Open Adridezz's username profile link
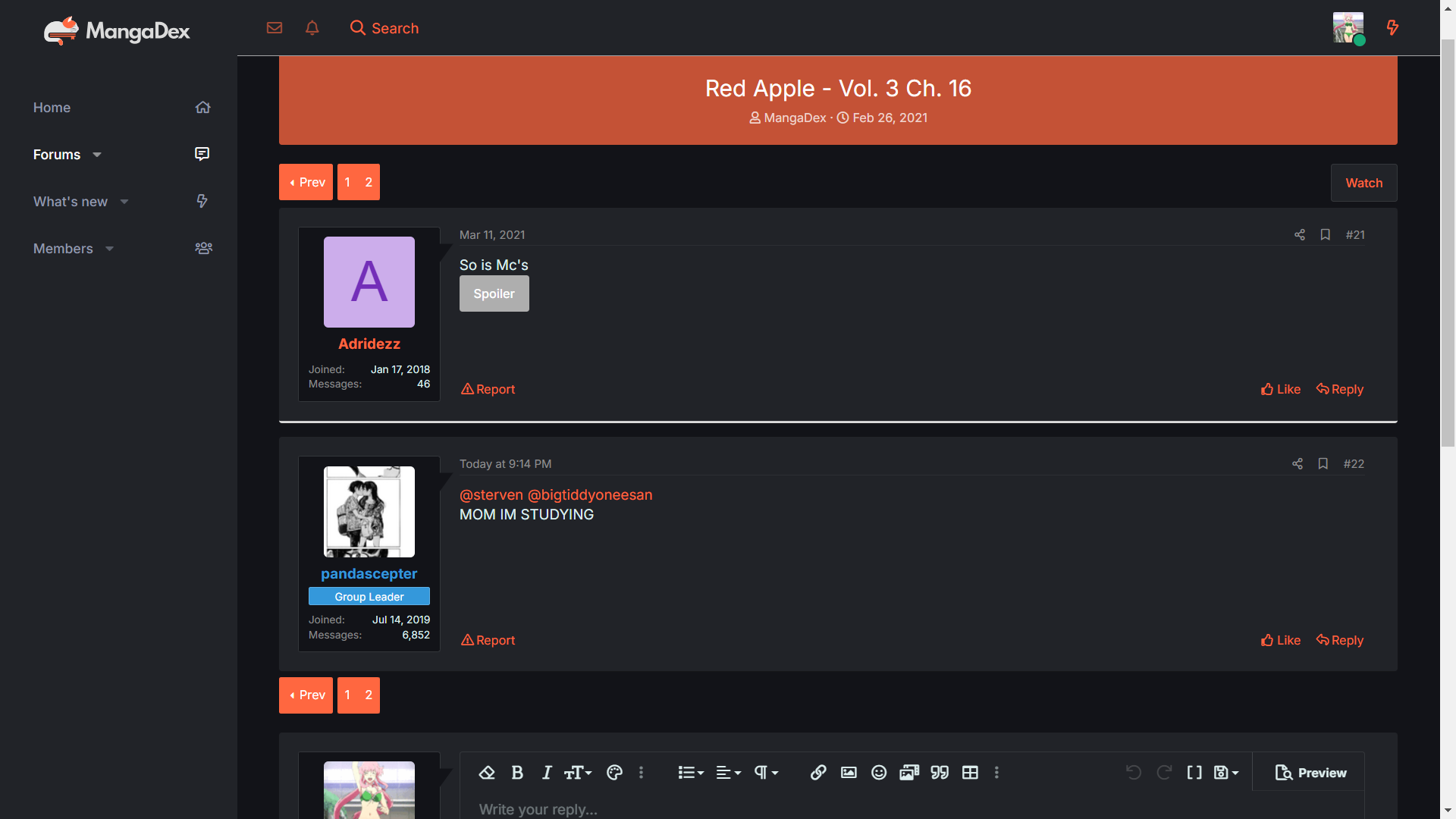 click(x=369, y=344)
